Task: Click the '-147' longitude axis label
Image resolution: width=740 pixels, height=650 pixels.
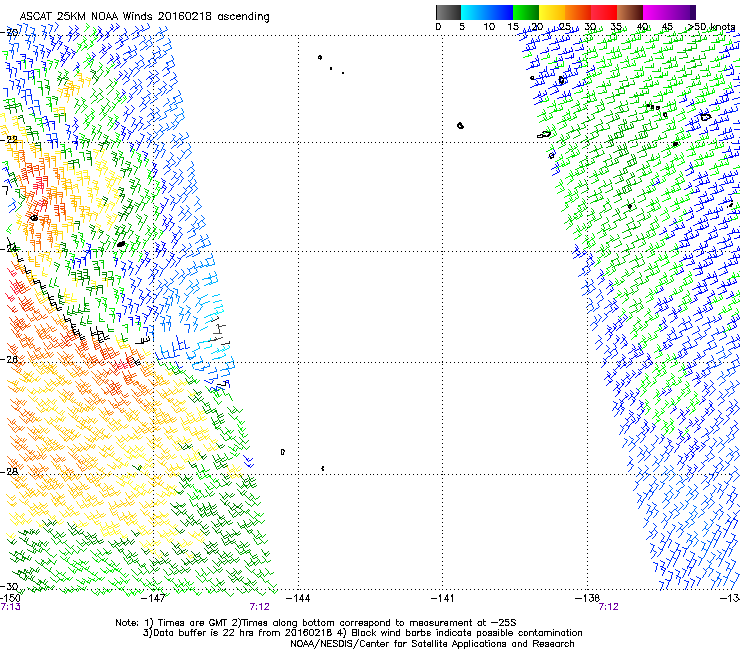Action: coord(154,598)
